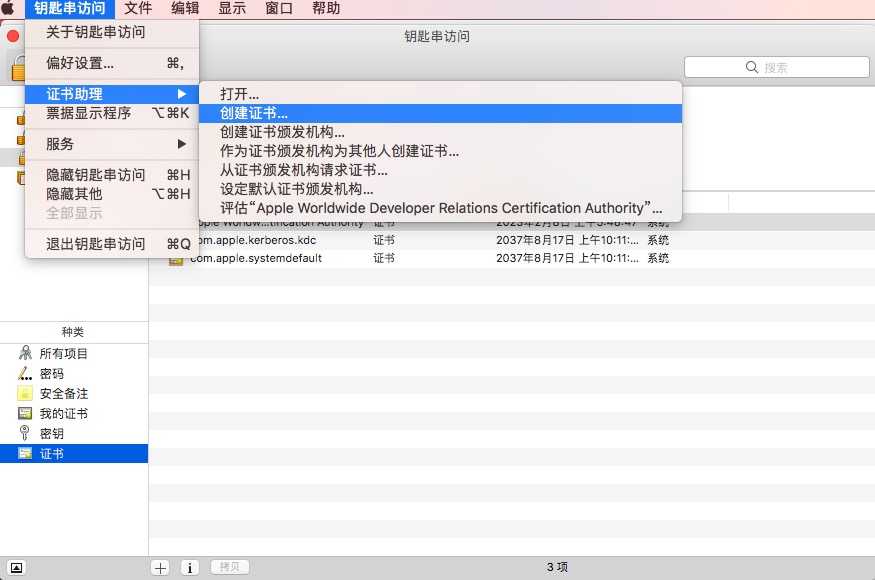Choose 打开… in the submenu
Screen dimensions: 875x580
pyautogui.click(x=440, y=94)
